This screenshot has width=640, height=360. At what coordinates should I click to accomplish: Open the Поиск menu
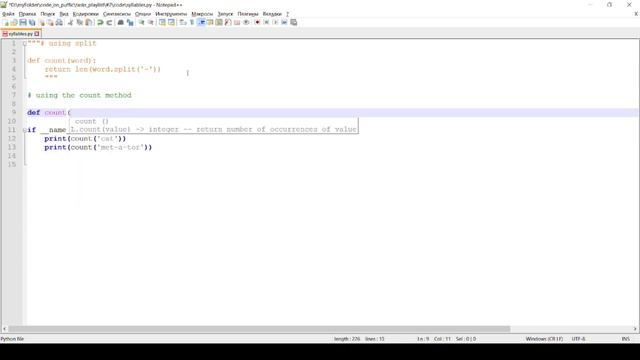tap(47, 14)
